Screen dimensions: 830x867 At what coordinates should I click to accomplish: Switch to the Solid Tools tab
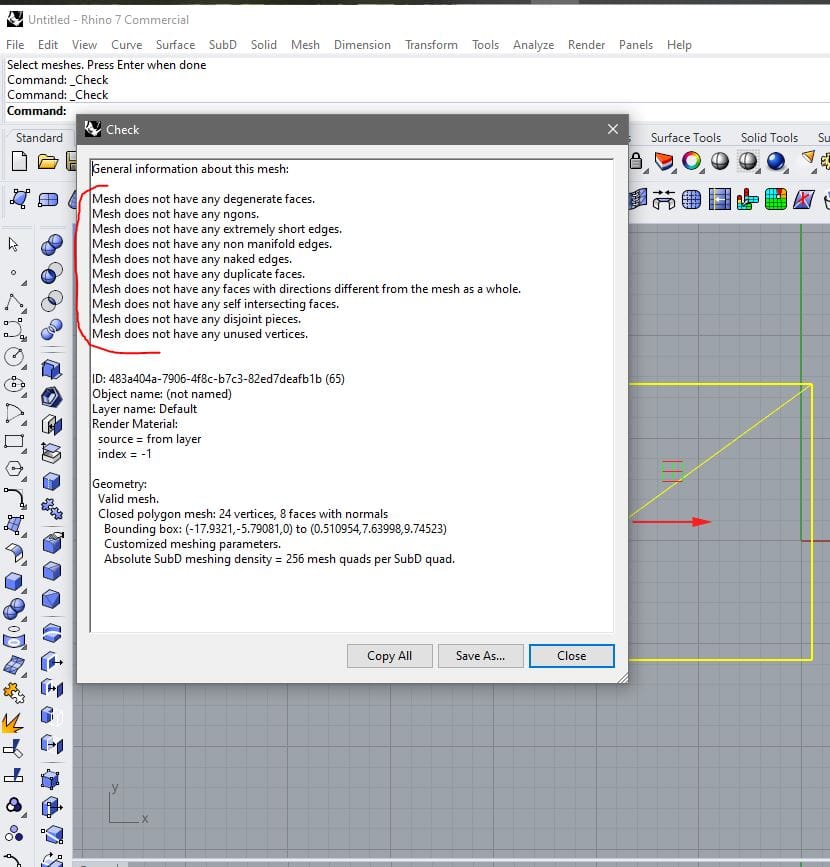[770, 137]
